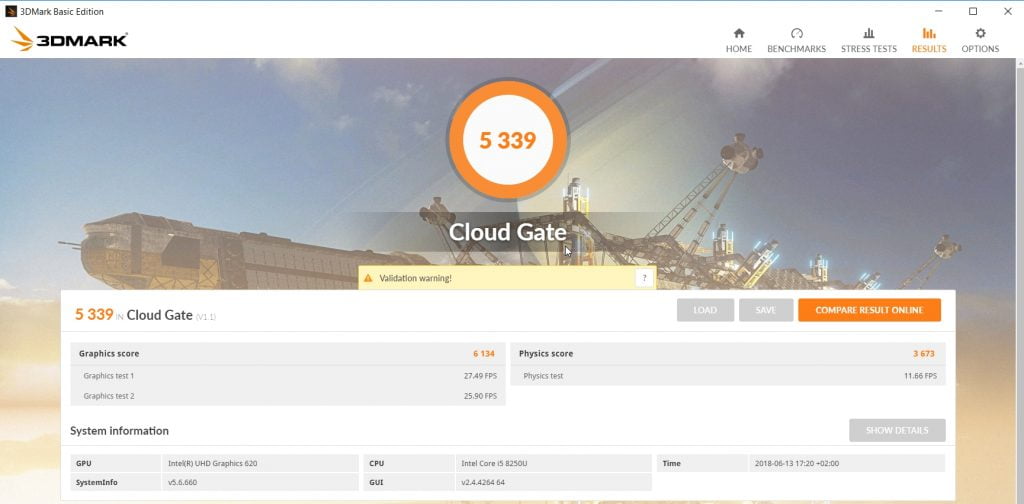Click the GUI version v2.4.4264 64
Viewport: 1024px width, 504px height.
pyautogui.click(x=483, y=482)
